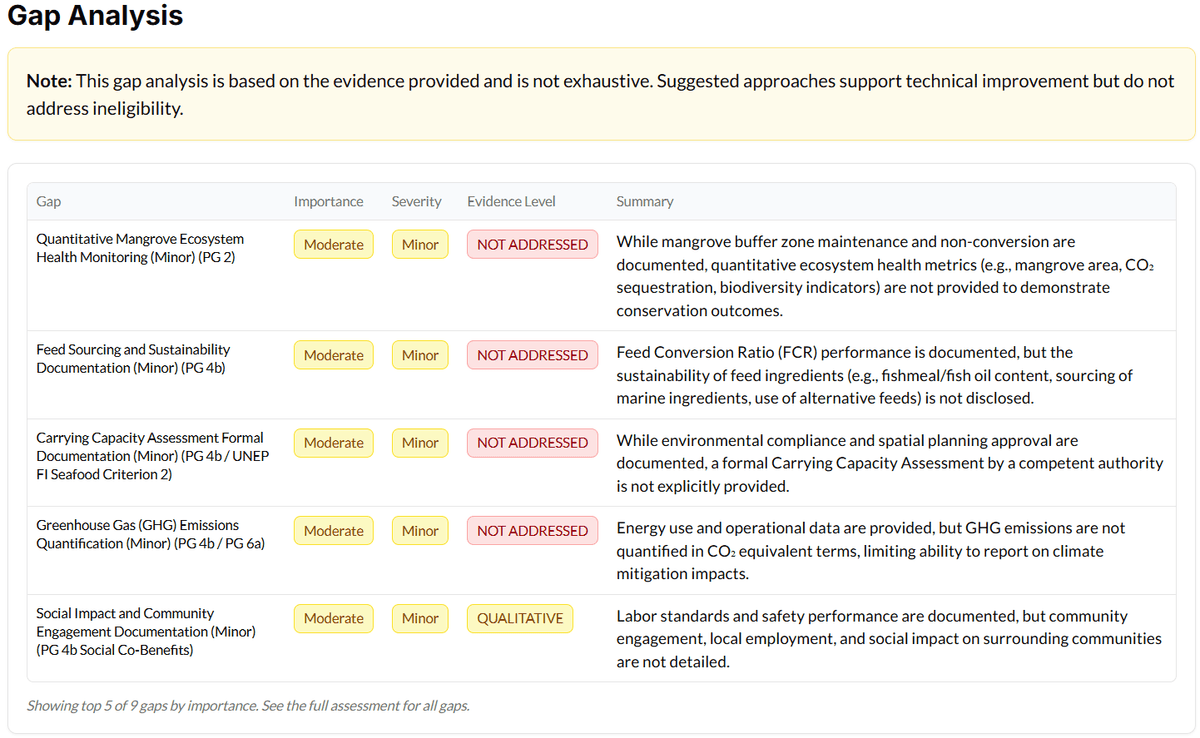Click the Greenhouse Gas Emissions Quantification gap name
This screenshot has height=738, width=1200.
click(x=150, y=535)
